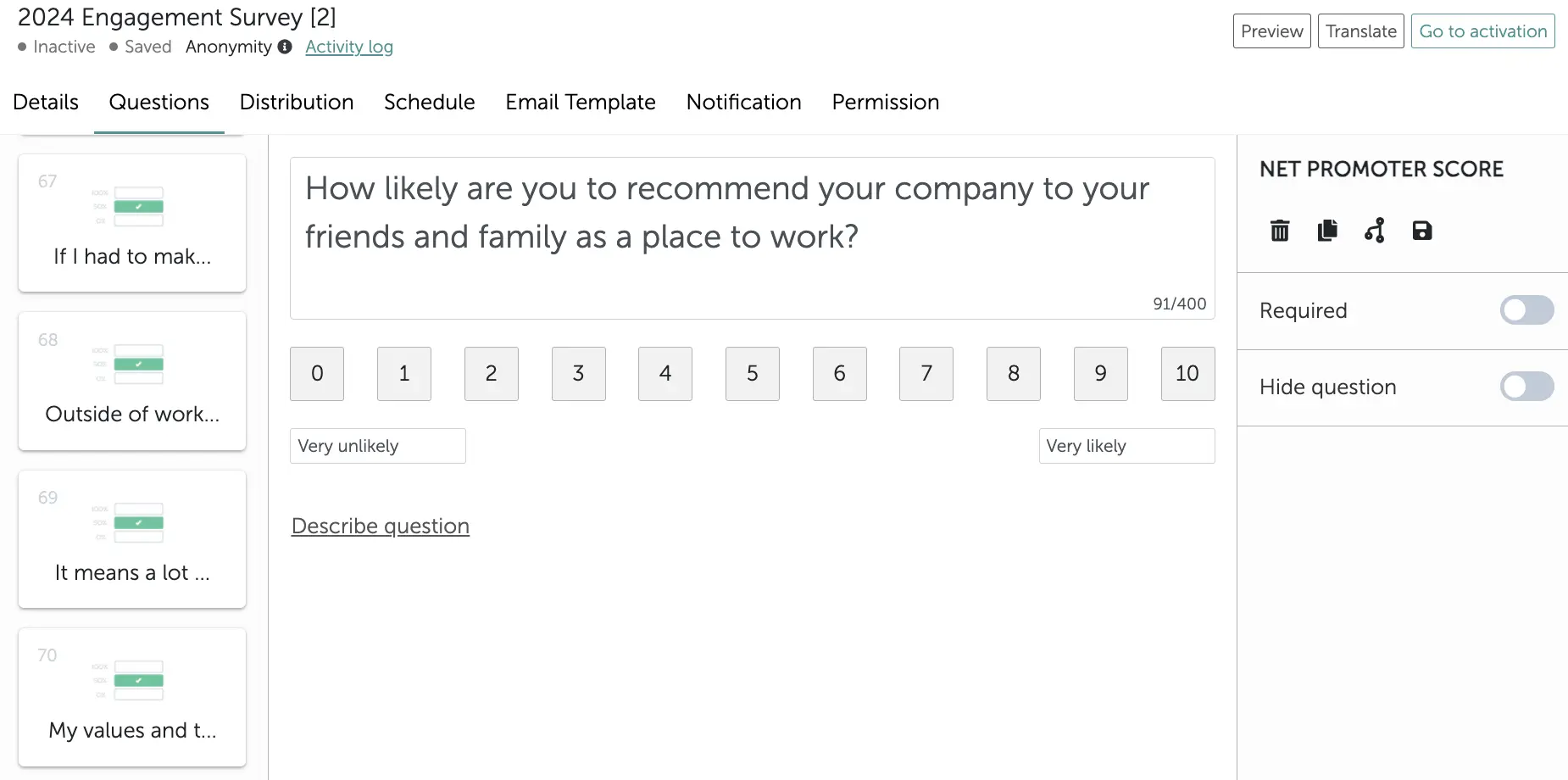
Task: Toggle the Required switch
Action: click(1526, 310)
